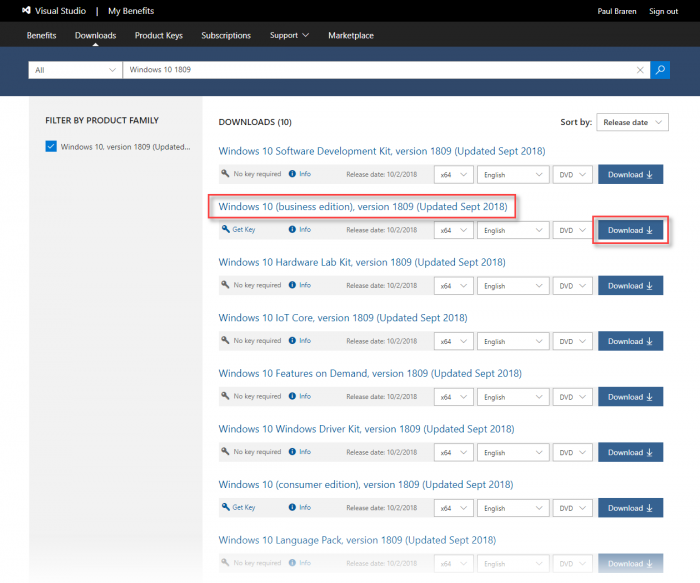This screenshot has width=700, height=583.
Task: Click Get Key for Windows 10 consumer edition
Action: pos(244,508)
